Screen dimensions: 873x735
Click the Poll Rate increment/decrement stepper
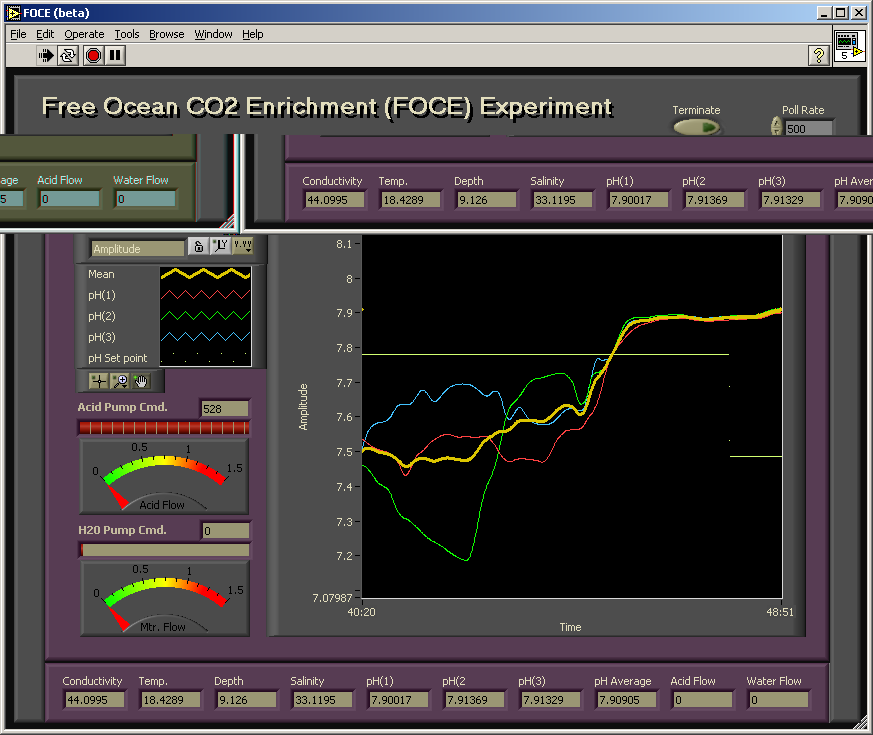pyautogui.click(x=776, y=126)
